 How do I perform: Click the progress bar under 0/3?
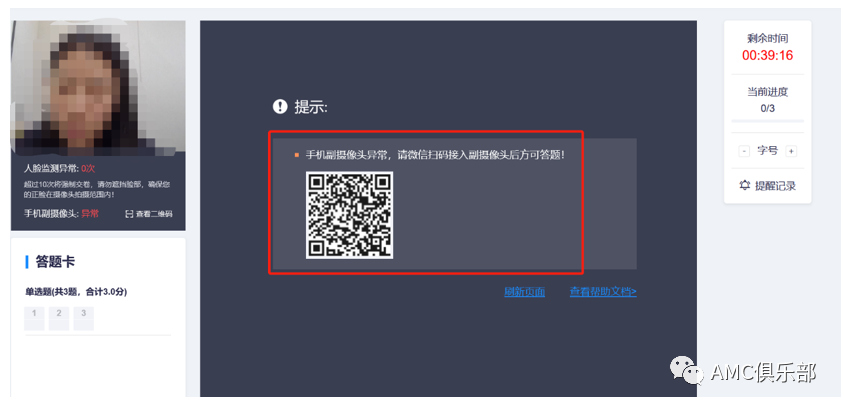tap(768, 121)
